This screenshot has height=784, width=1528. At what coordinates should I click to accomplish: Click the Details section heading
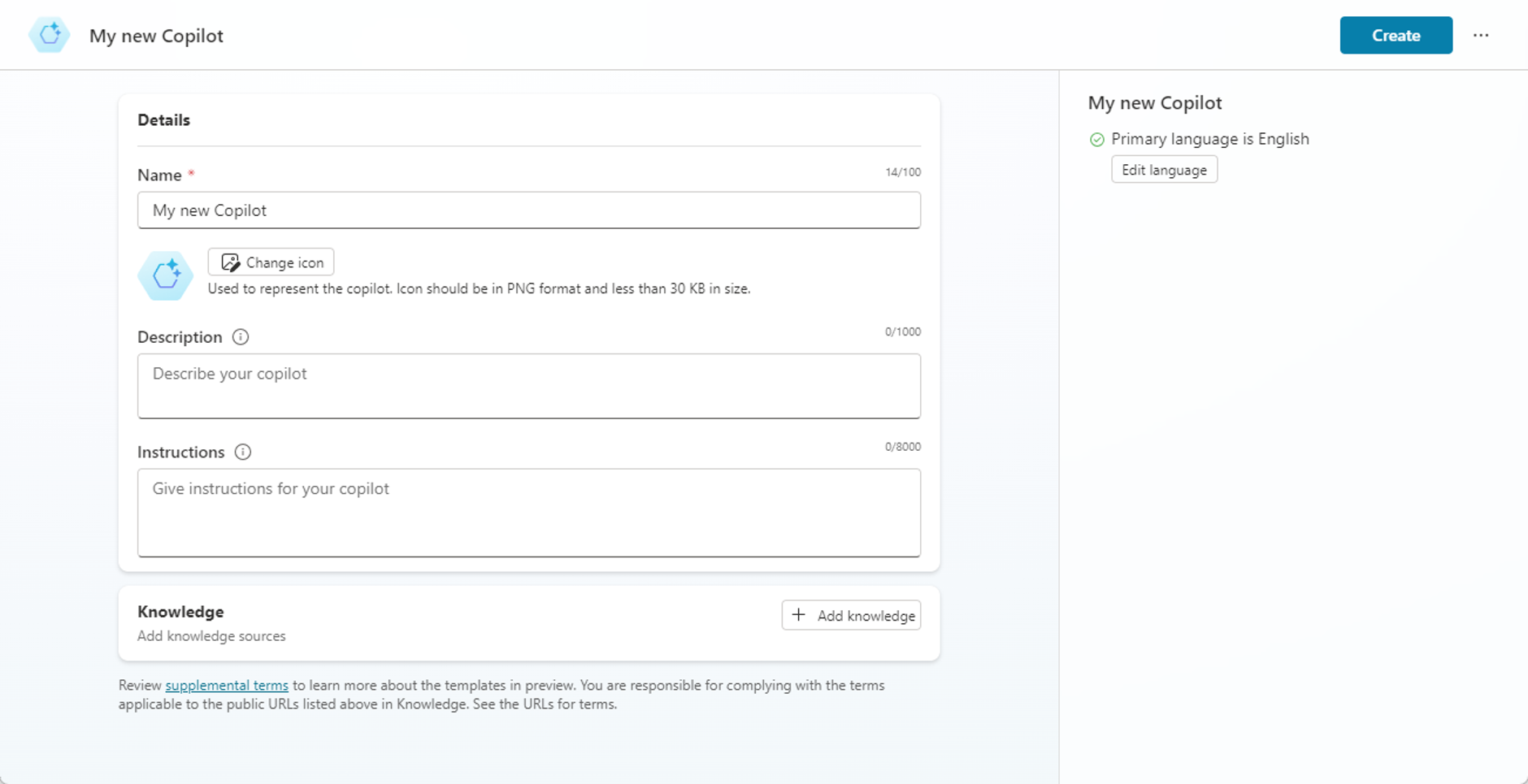163,120
